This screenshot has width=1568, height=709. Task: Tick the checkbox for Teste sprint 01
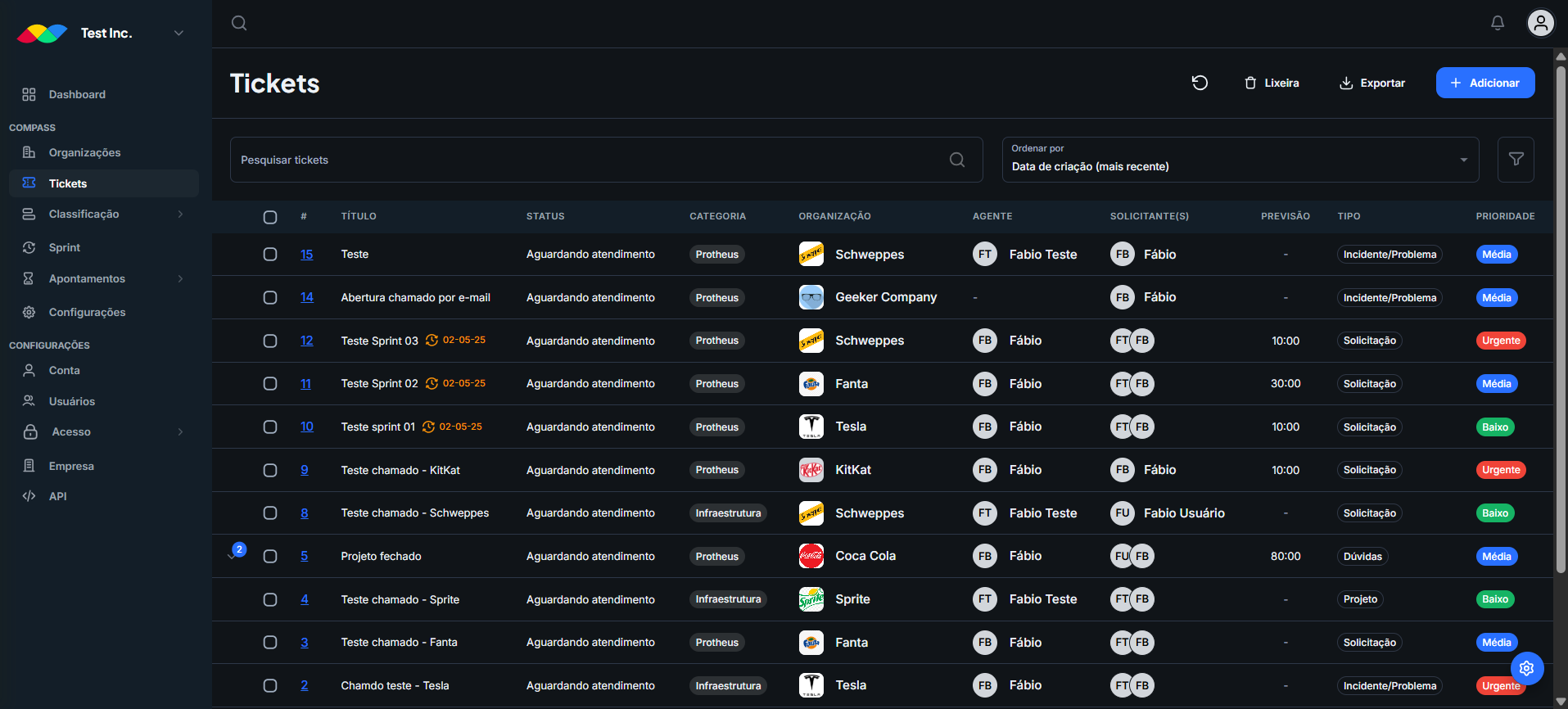click(x=270, y=427)
